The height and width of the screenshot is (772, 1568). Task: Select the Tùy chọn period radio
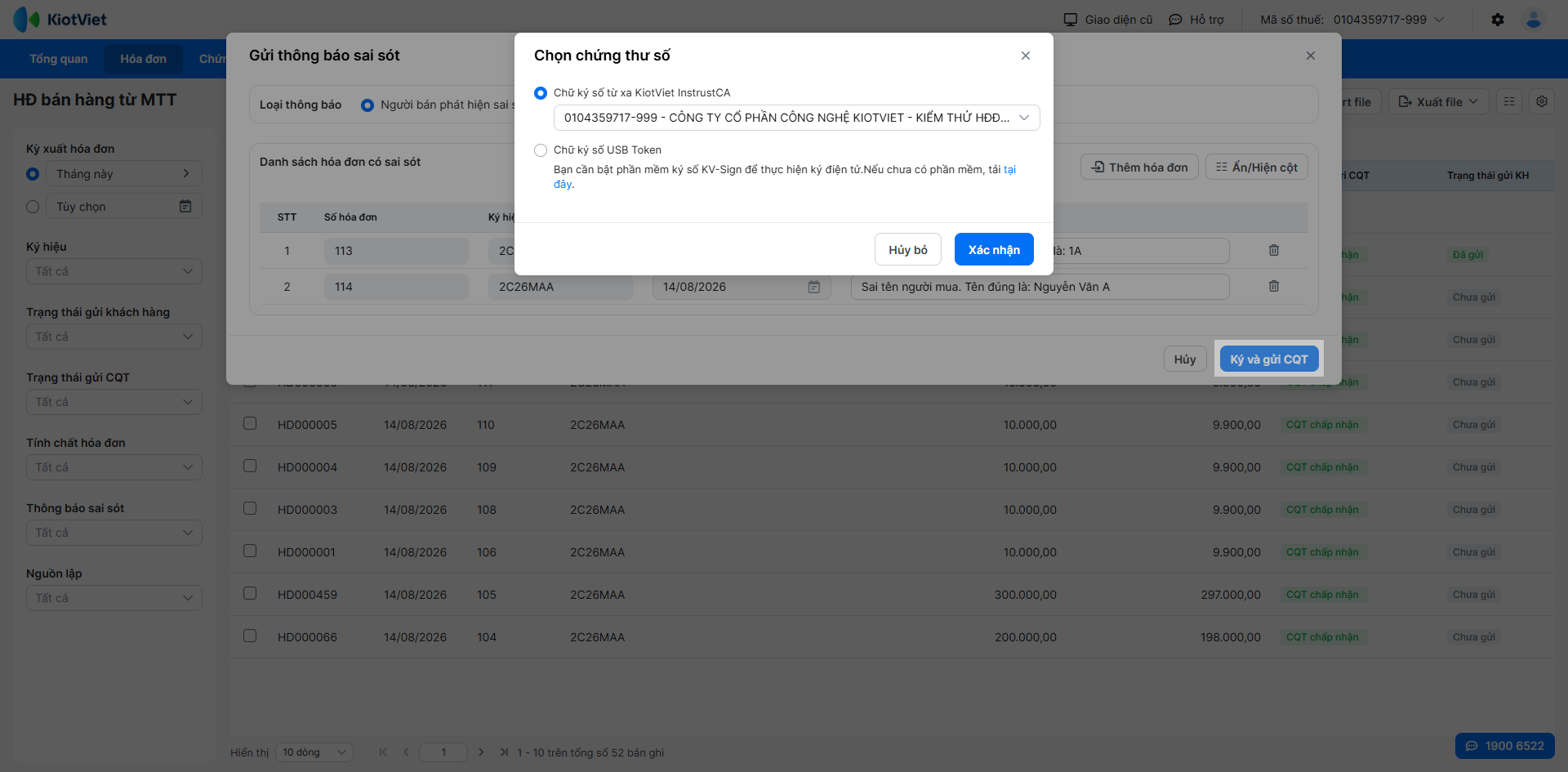click(33, 207)
